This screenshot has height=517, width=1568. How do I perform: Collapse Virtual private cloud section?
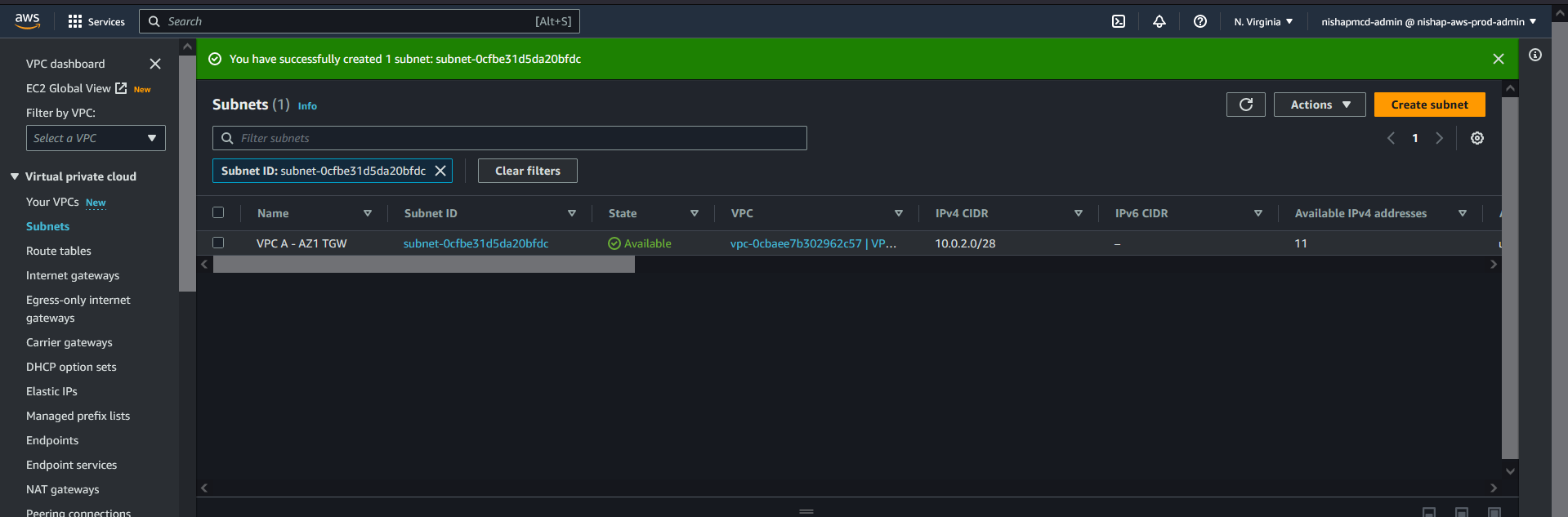[15, 176]
